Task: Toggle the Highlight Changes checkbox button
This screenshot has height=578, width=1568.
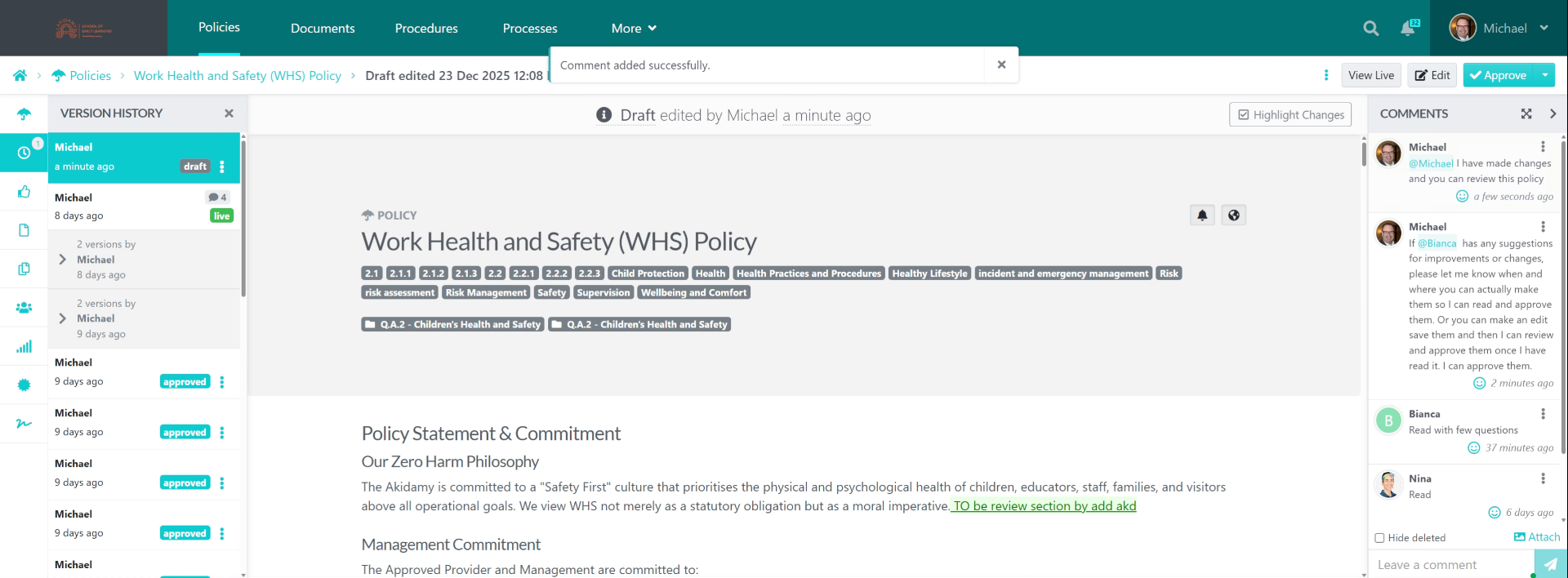Action: coord(1290,115)
